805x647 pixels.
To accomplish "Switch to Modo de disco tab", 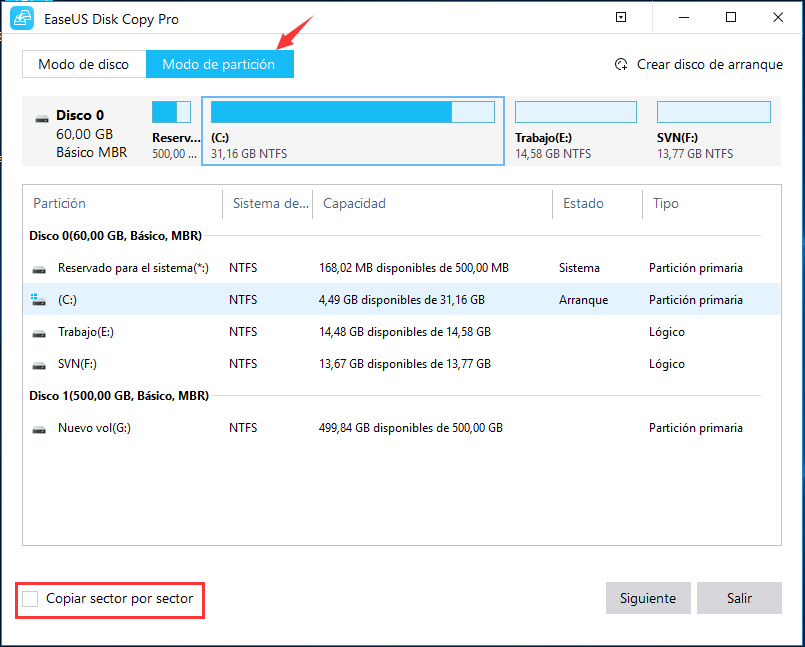I will [84, 64].
